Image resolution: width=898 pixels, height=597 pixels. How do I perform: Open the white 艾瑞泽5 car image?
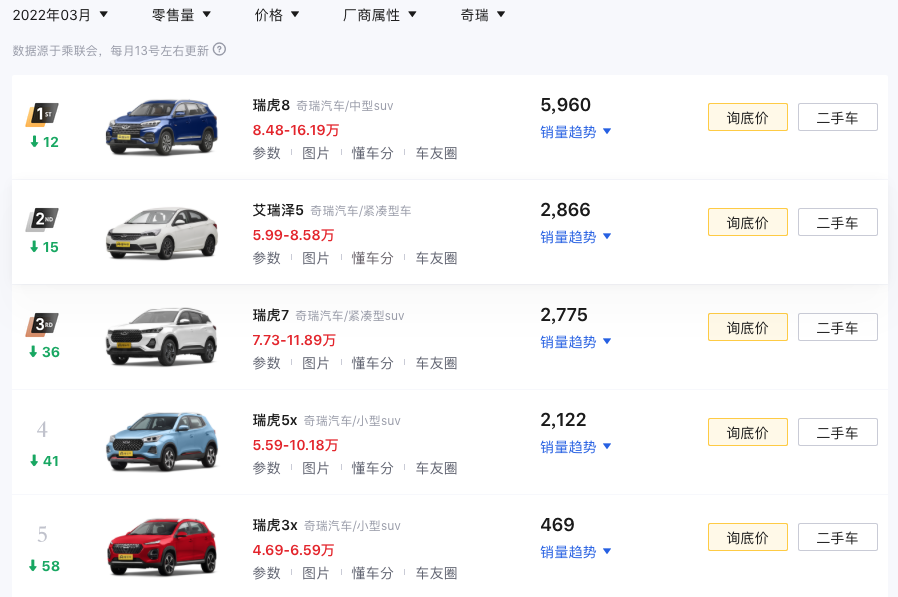(x=162, y=232)
